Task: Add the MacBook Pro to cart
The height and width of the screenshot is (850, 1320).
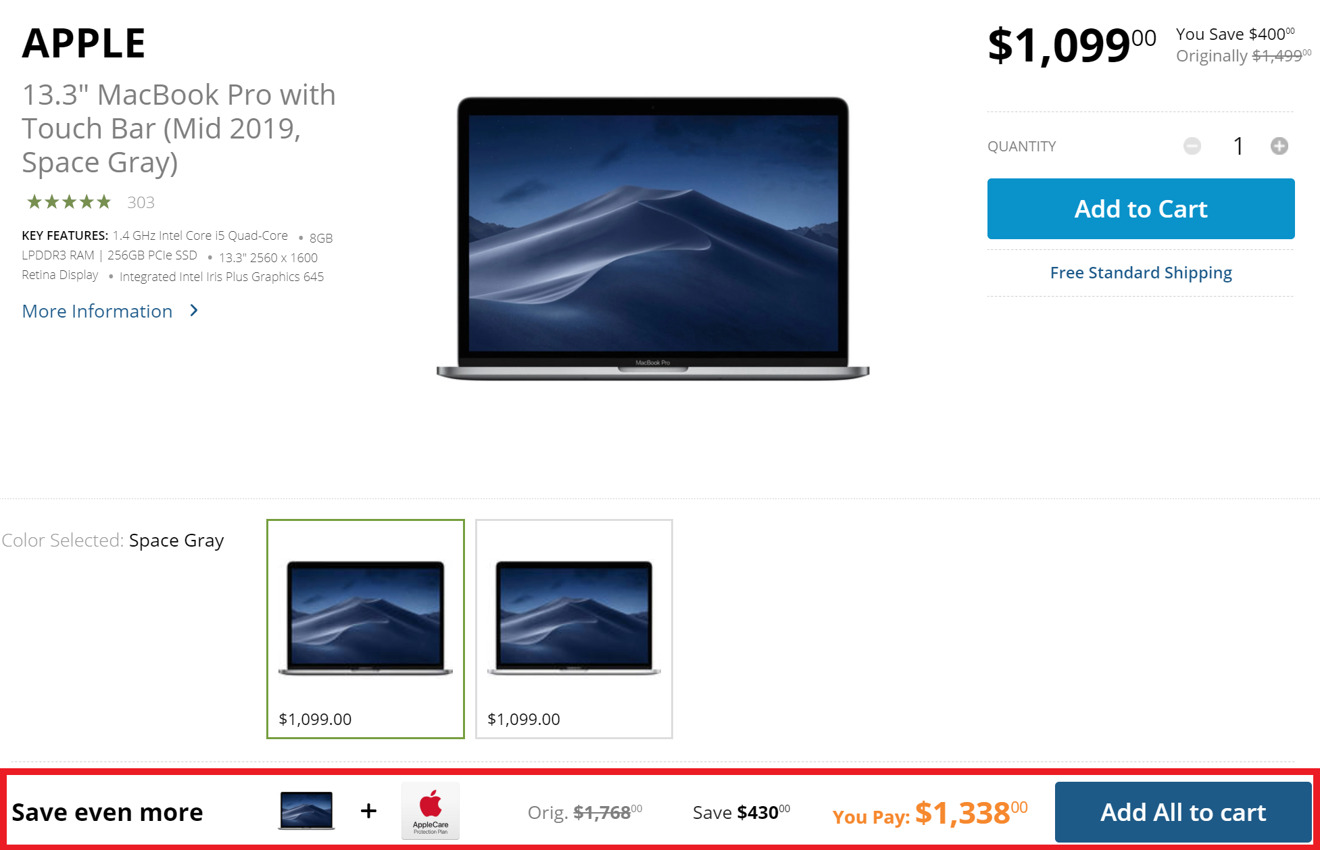Action: pyautogui.click(x=1141, y=209)
